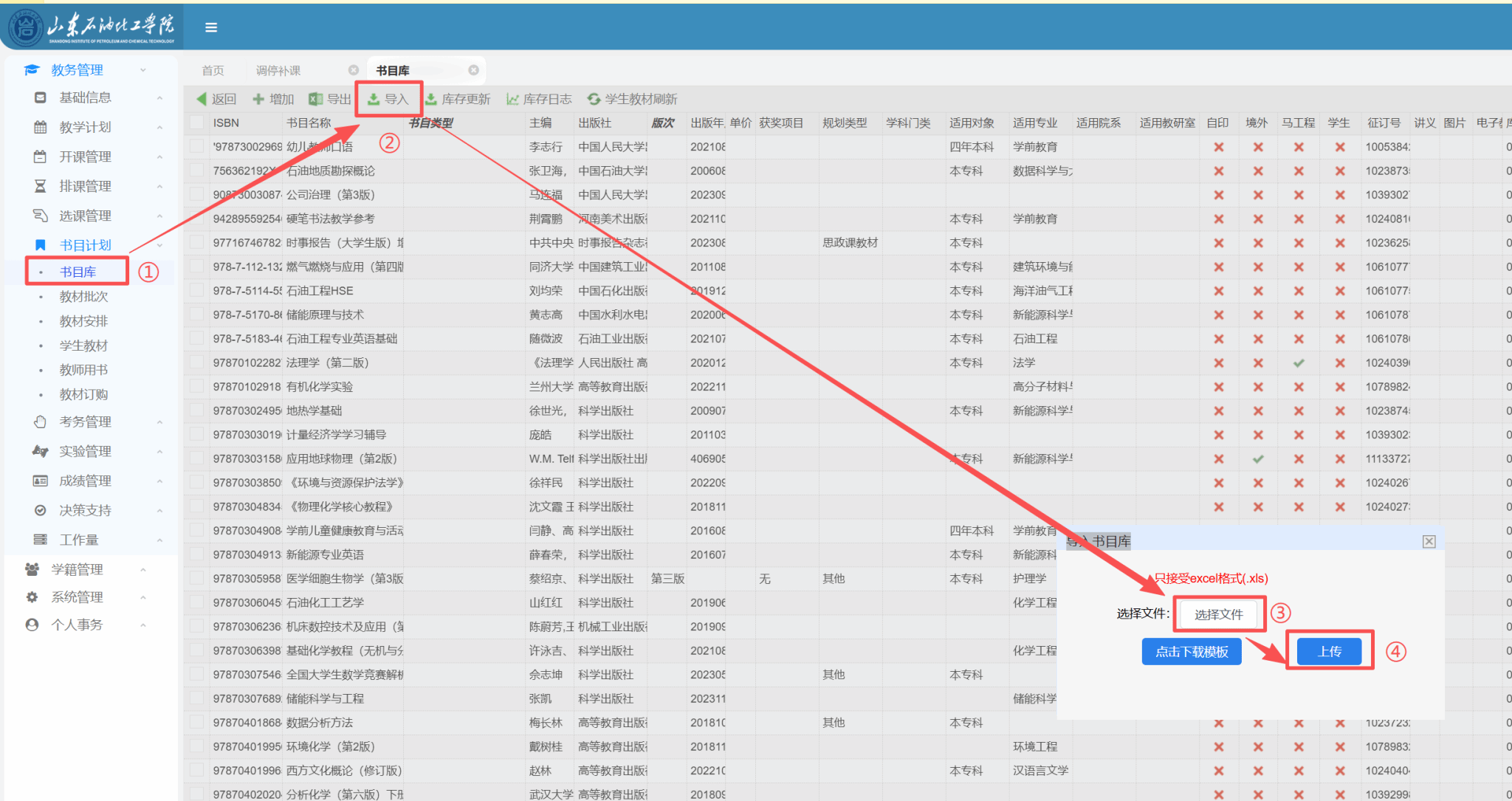Collapse the 教务管理 menu chevron
Image resolution: width=1512 pixels, height=801 pixels.
coord(143,70)
